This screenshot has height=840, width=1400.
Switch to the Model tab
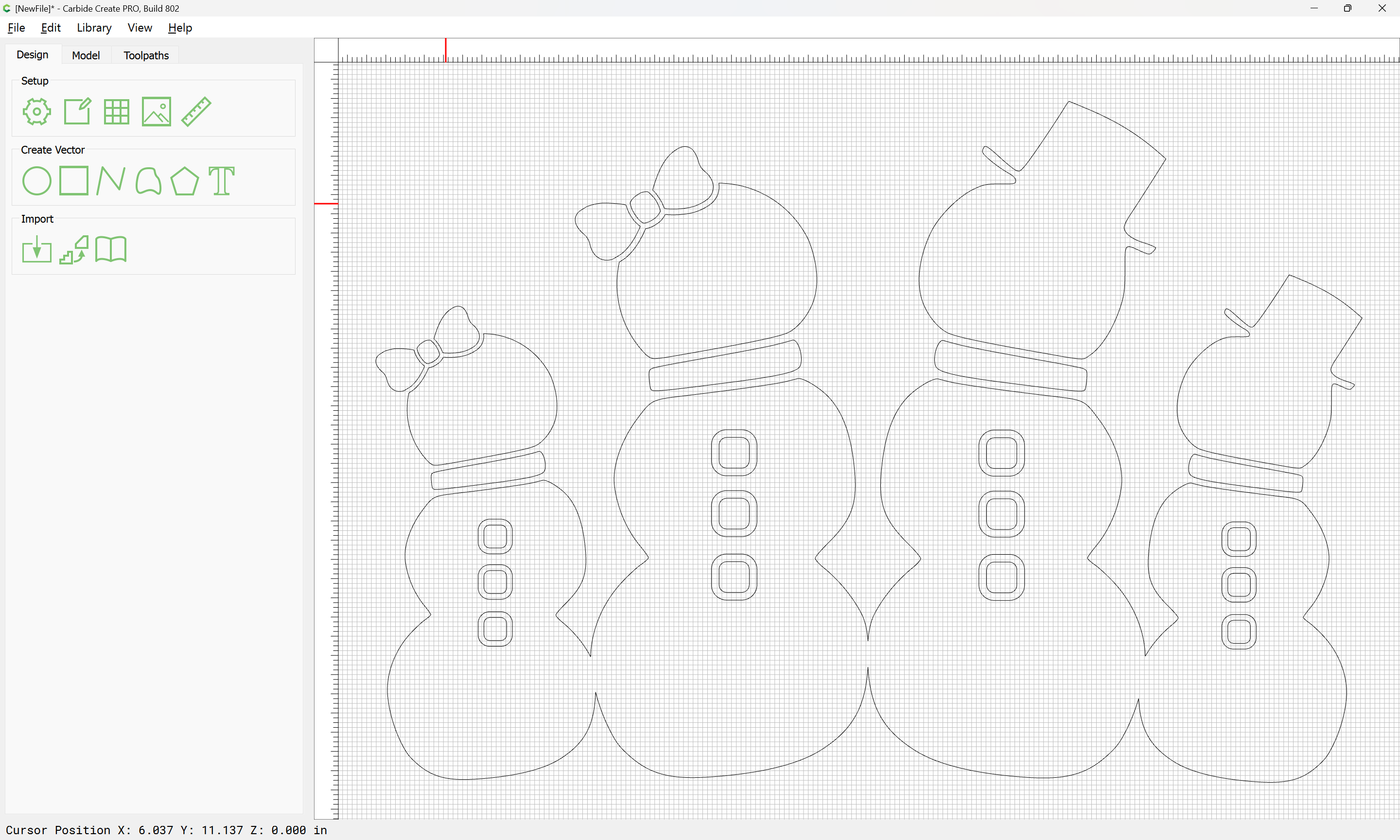pos(86,55)
